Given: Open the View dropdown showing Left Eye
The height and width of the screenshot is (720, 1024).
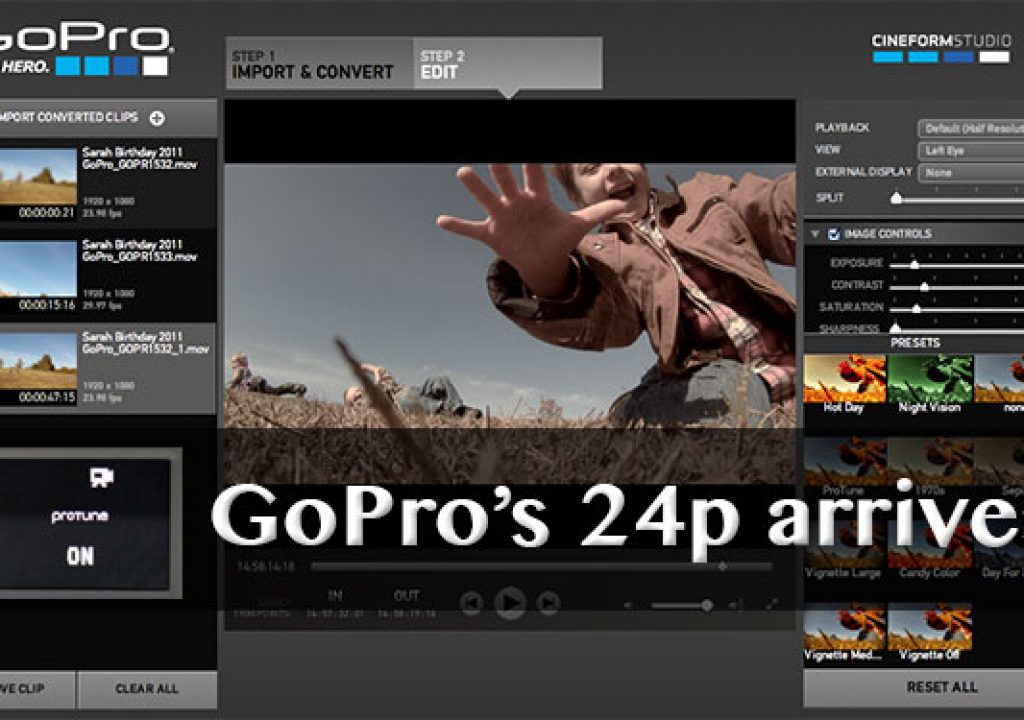Looking at the screenshot, I should (x=971, y=150).
